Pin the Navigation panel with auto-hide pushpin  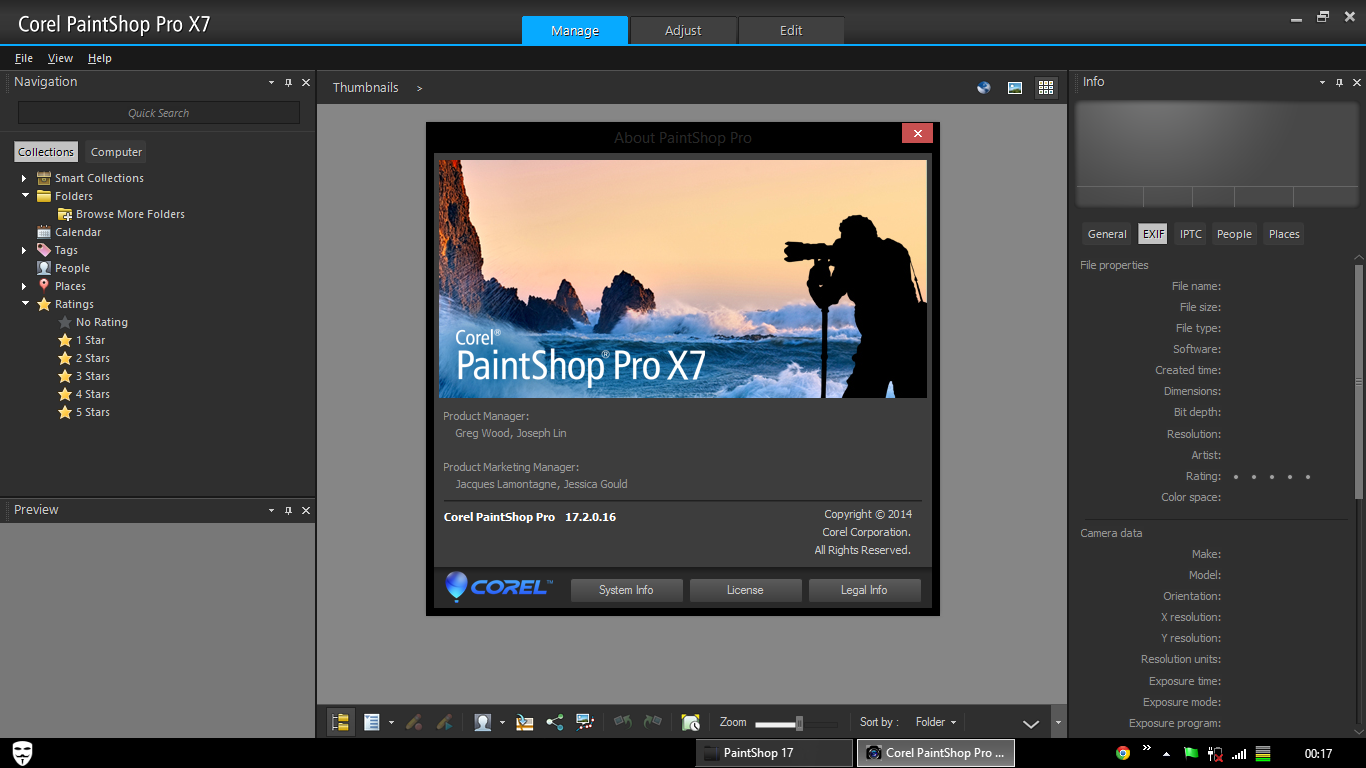click(288, 83)
